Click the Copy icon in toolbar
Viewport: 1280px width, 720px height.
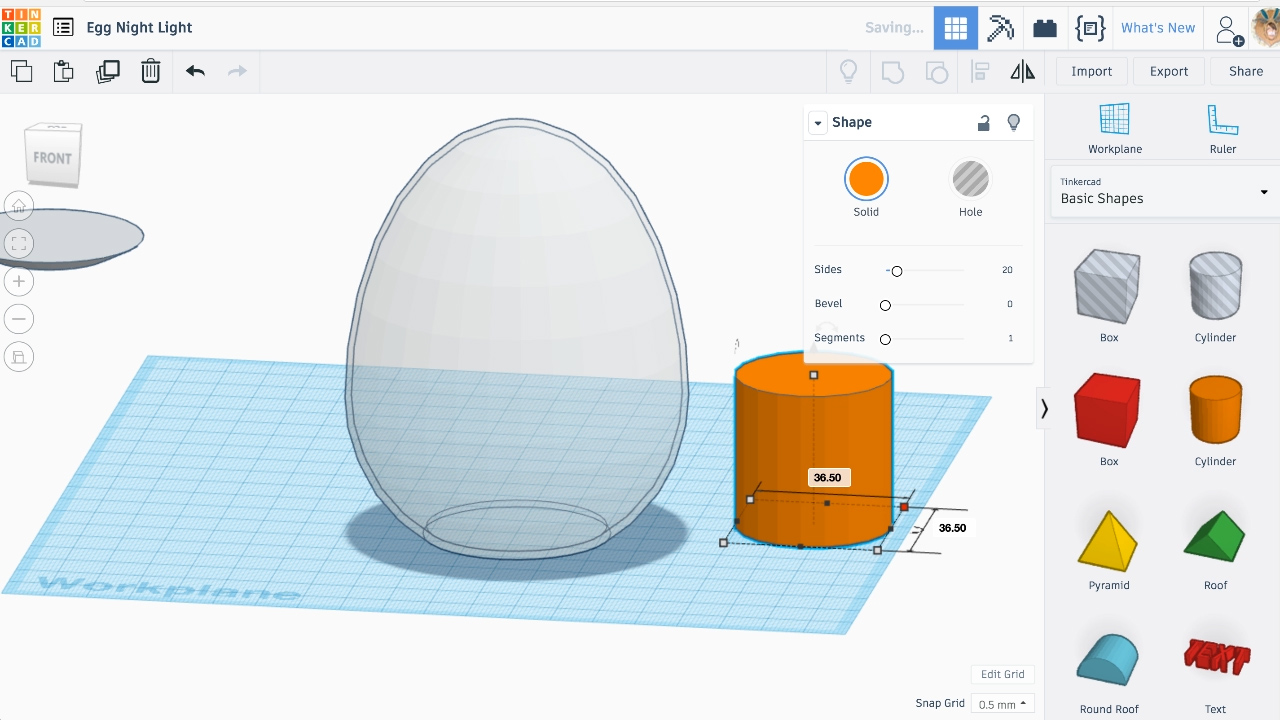pyautogui.click(x=21, y=71)
